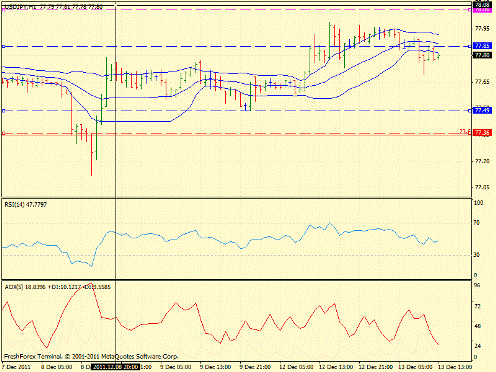Click the 13 Dec 13:00 time label
Viewport: 496px width, 372px height.
[x=455, y=367]
